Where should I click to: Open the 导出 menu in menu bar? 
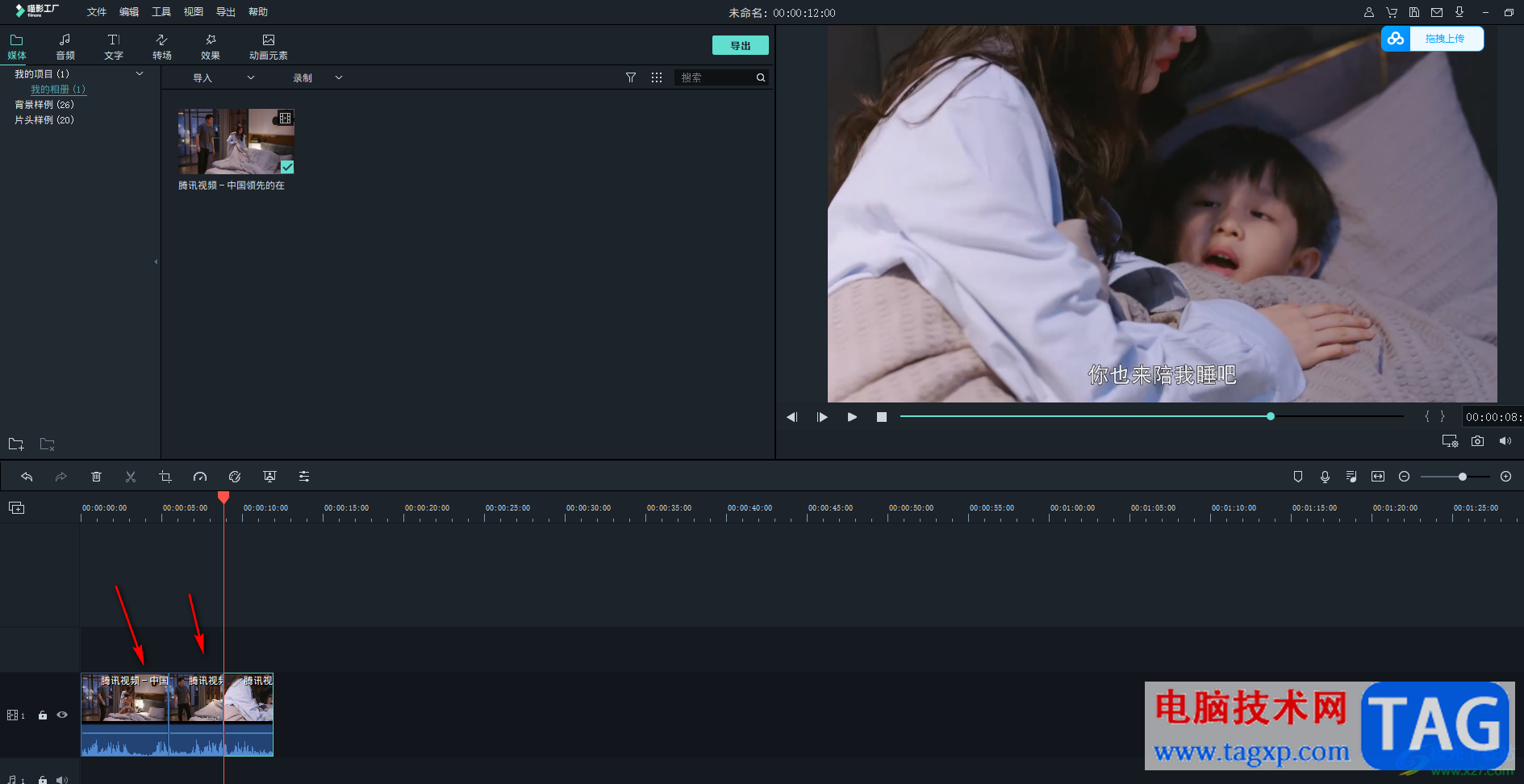coord(226,12)
